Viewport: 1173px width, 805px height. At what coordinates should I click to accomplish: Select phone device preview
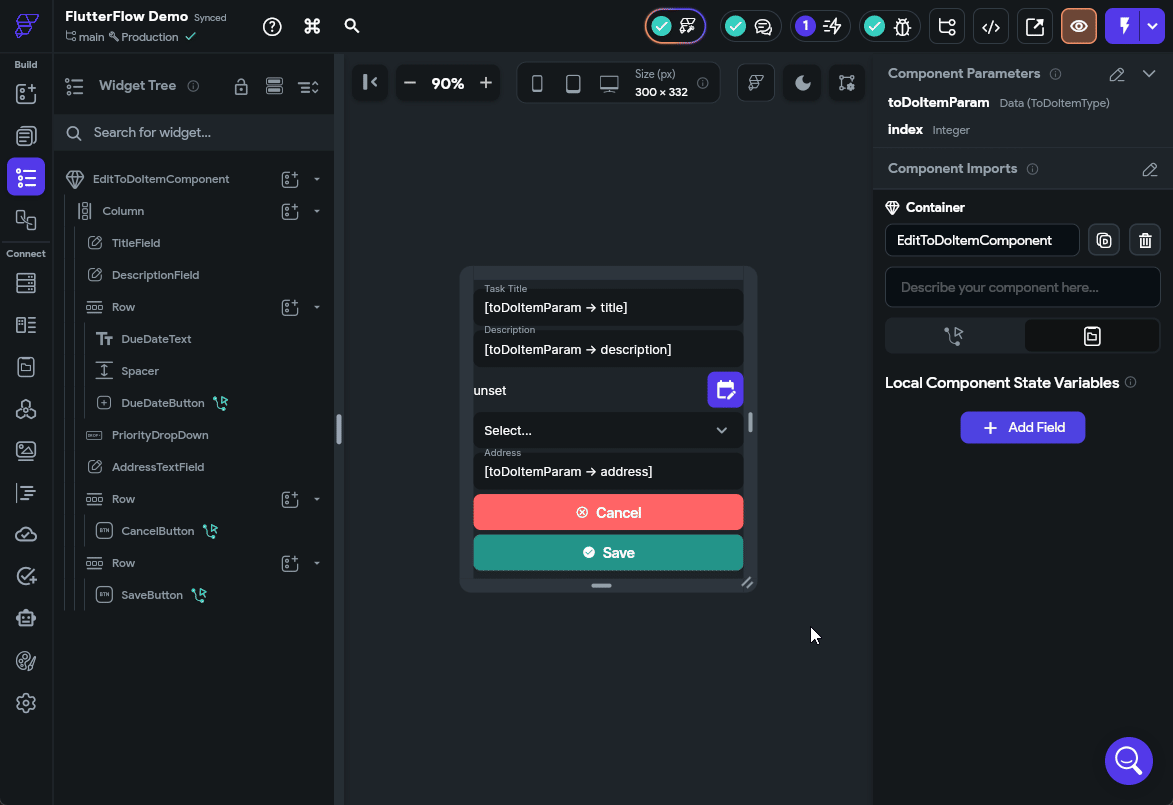(x=537, y=84)
